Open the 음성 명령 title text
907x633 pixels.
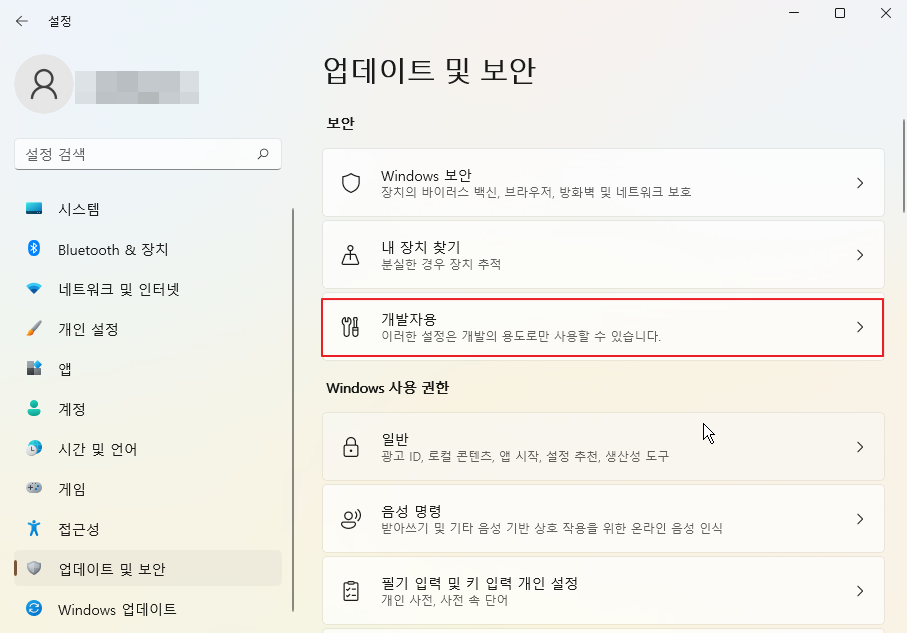411,511
